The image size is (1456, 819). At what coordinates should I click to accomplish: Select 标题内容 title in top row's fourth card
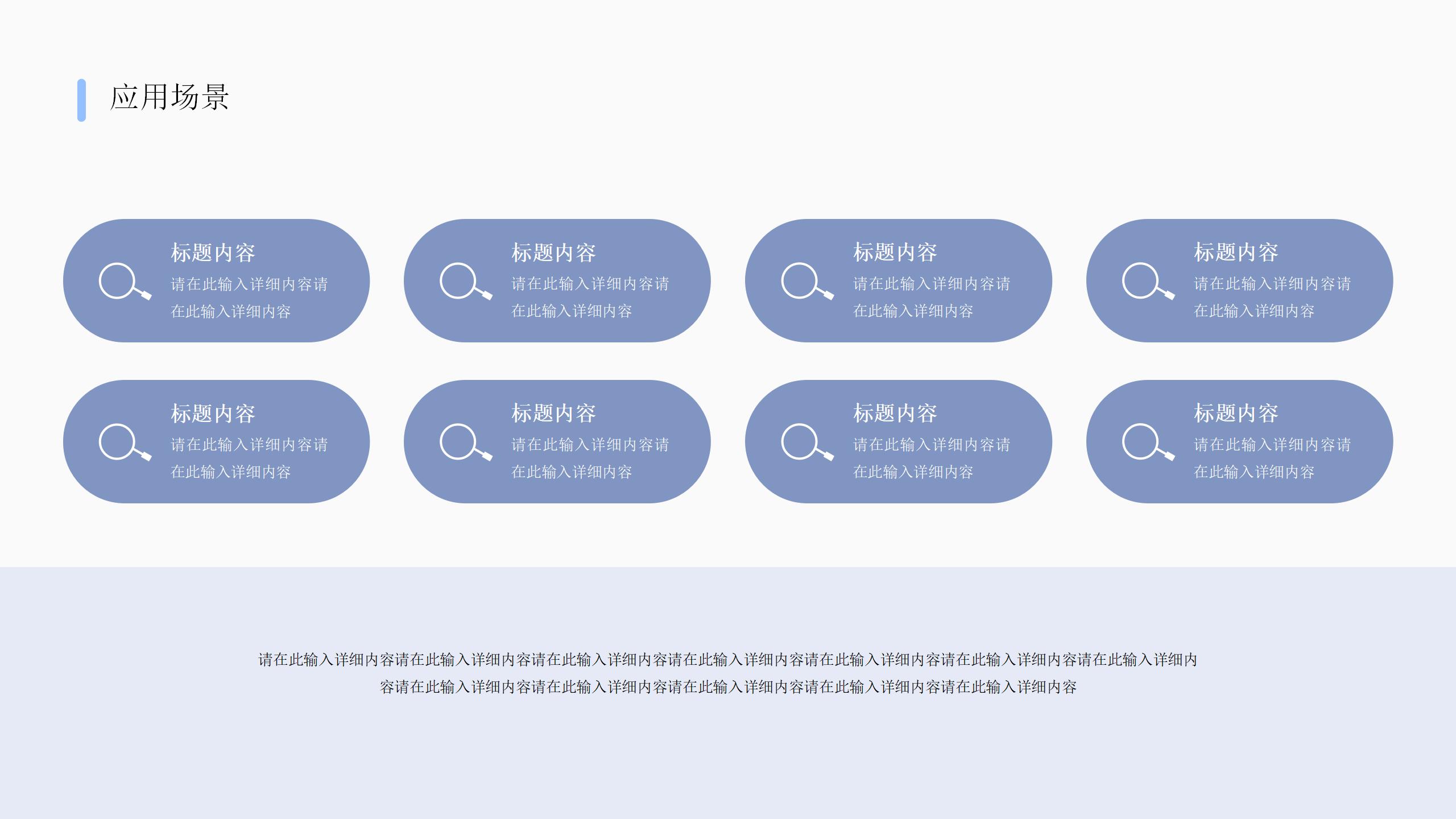[1236, 253]
